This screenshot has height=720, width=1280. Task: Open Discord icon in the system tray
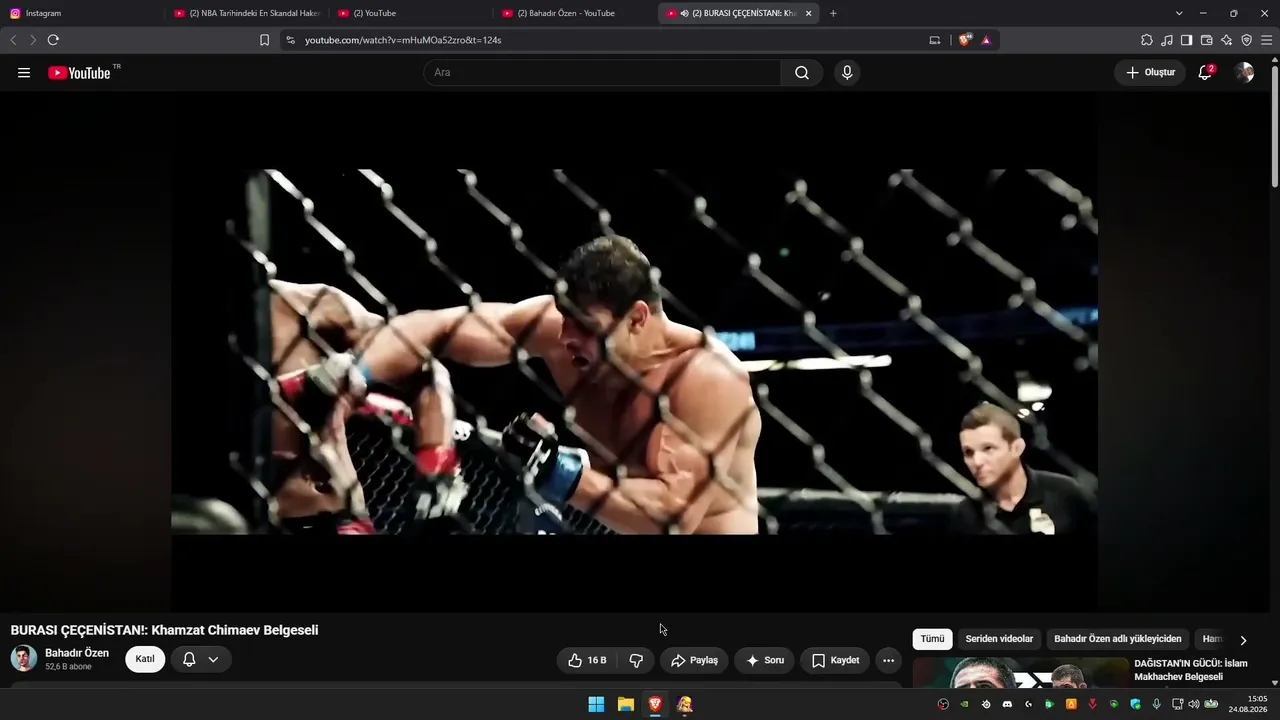click(x=1007, y=704)
